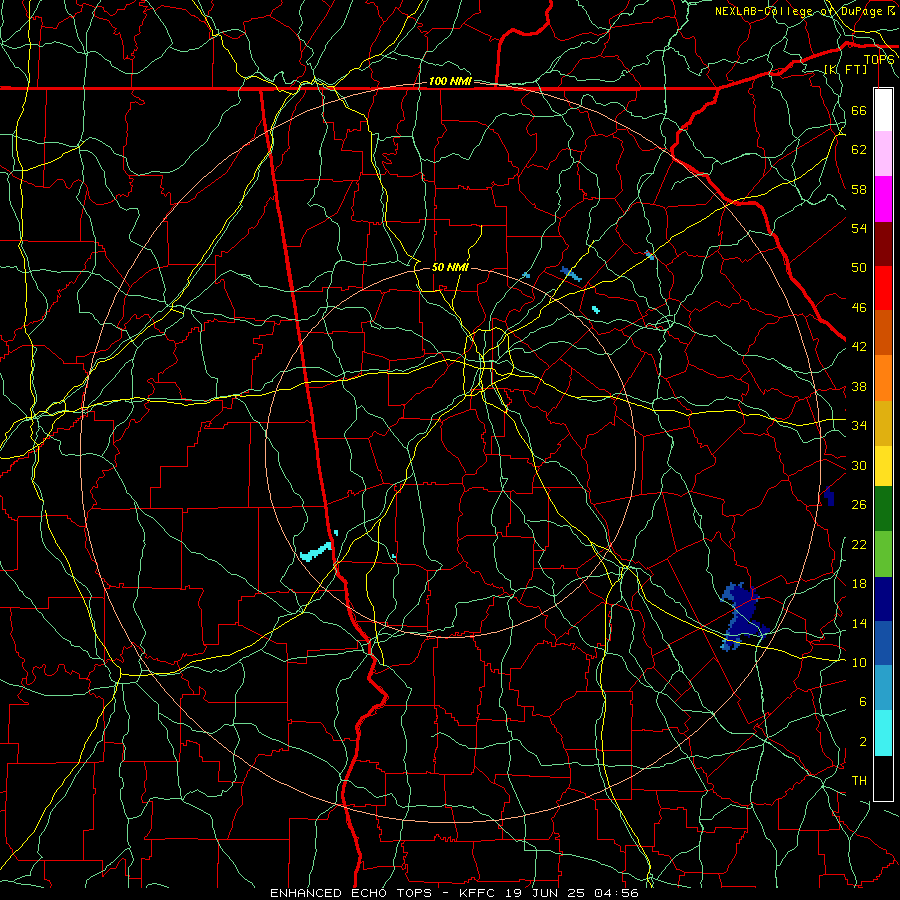The height and width of the screenshot is (900, 900).
Task: Select the magenta legend swatch
Action: click(883, 199)
